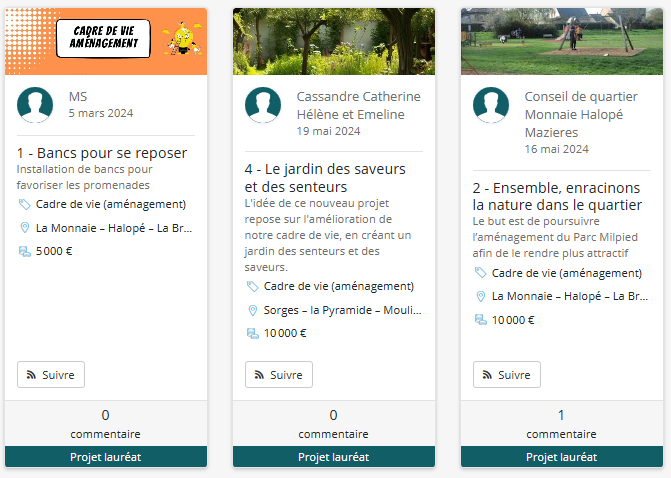Click the location pin icon in the Ensemble, enracinons card
The image size is (671, 478).
[x=481, y=296]
